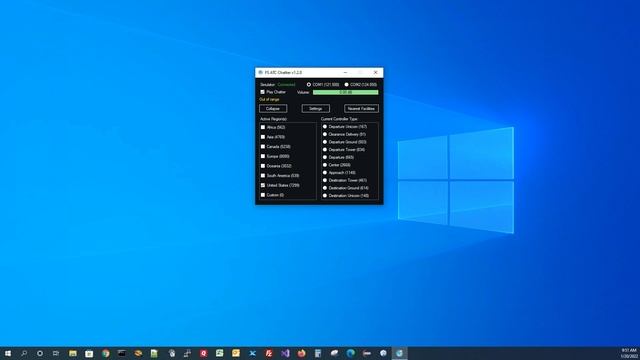
Task: Click the app icon in title bar
Action: (260, 72)
